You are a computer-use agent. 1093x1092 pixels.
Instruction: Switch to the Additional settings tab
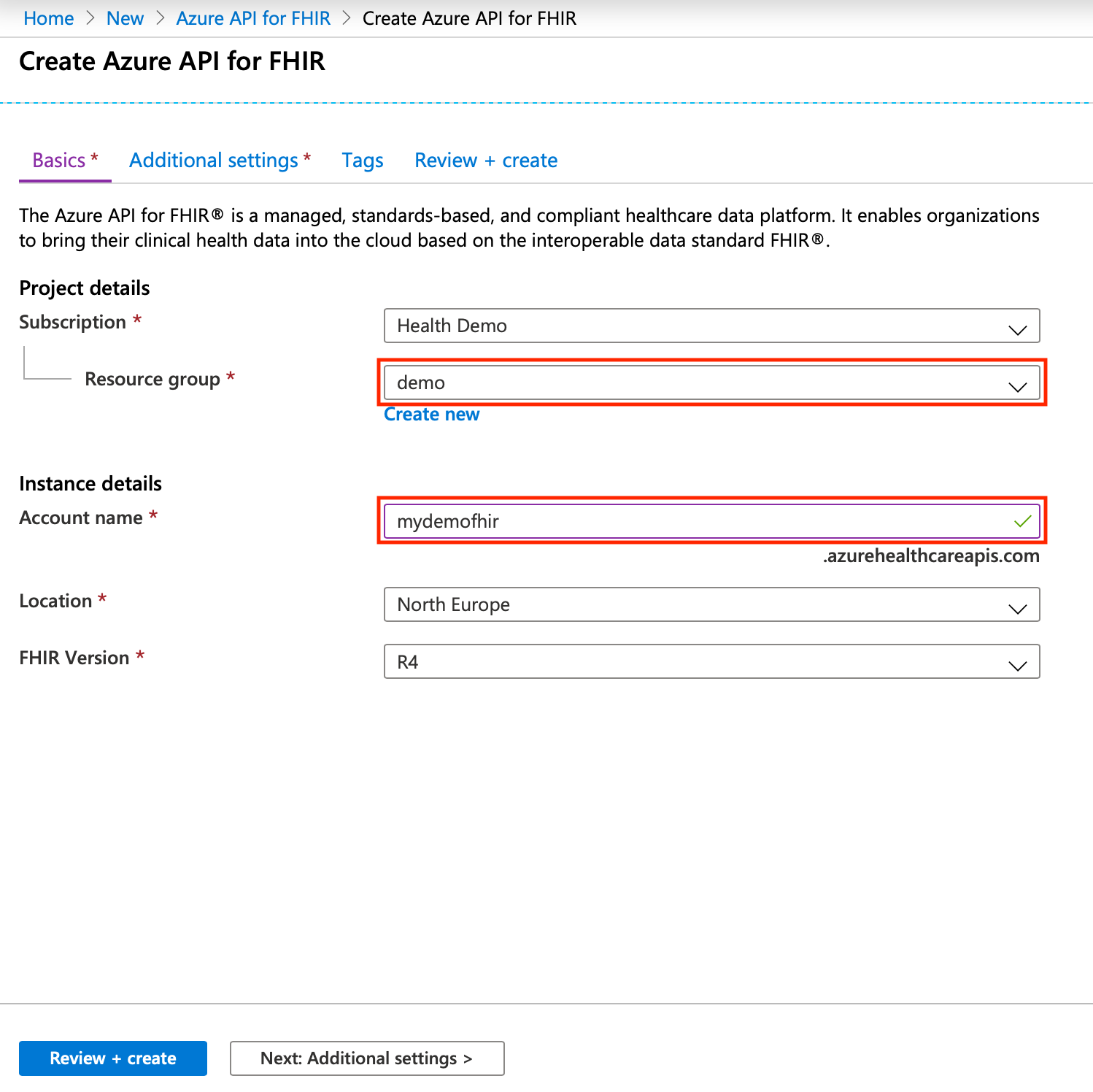pos(215,160)
